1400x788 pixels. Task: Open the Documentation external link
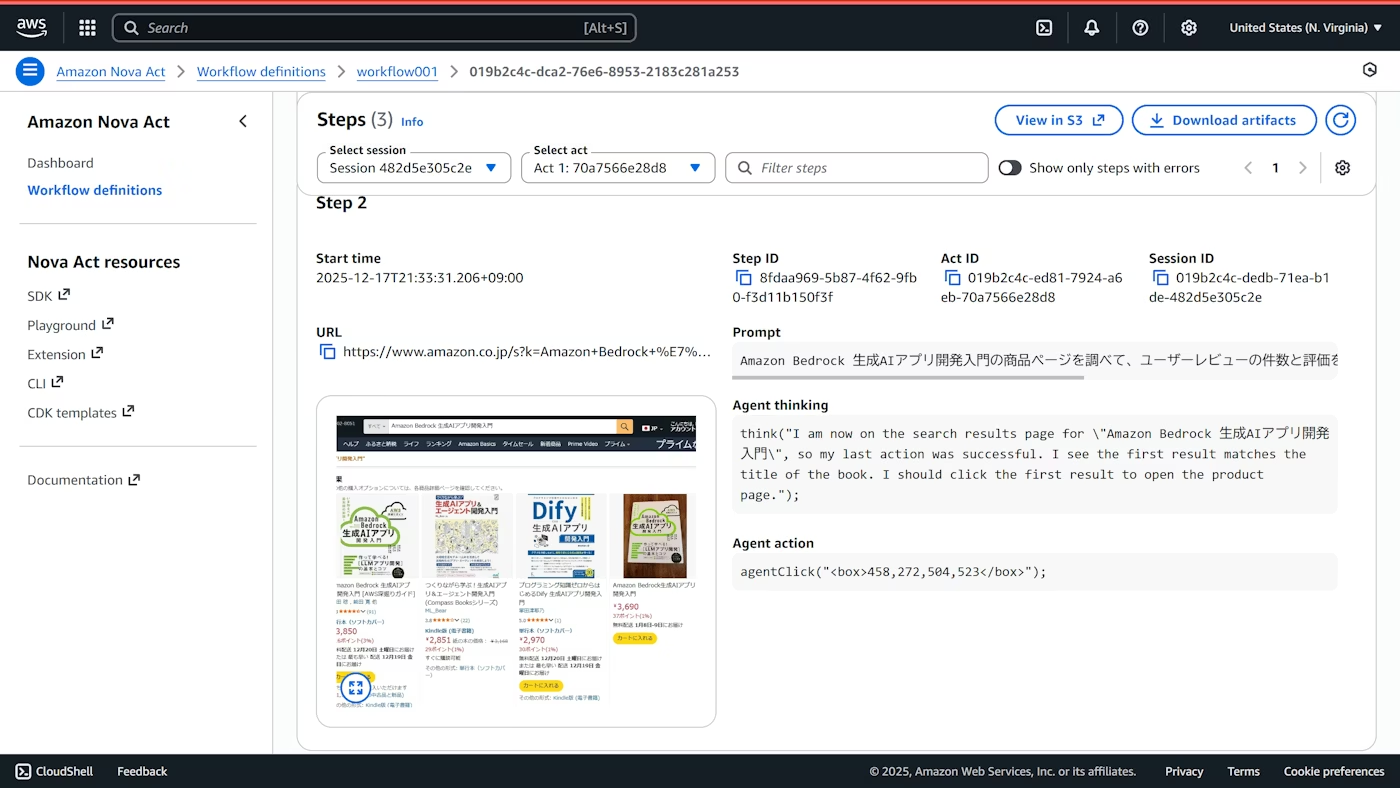(x=83, y=480)
